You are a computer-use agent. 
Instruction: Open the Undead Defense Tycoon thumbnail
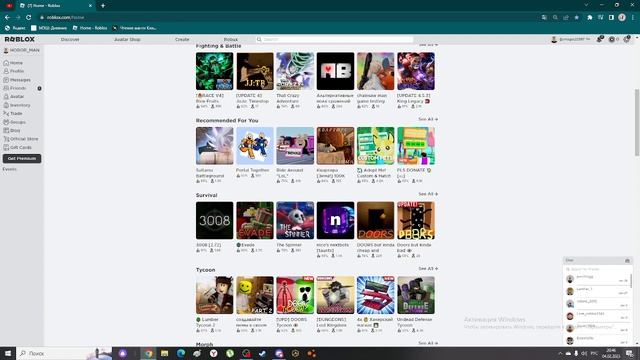pos(416,295)
